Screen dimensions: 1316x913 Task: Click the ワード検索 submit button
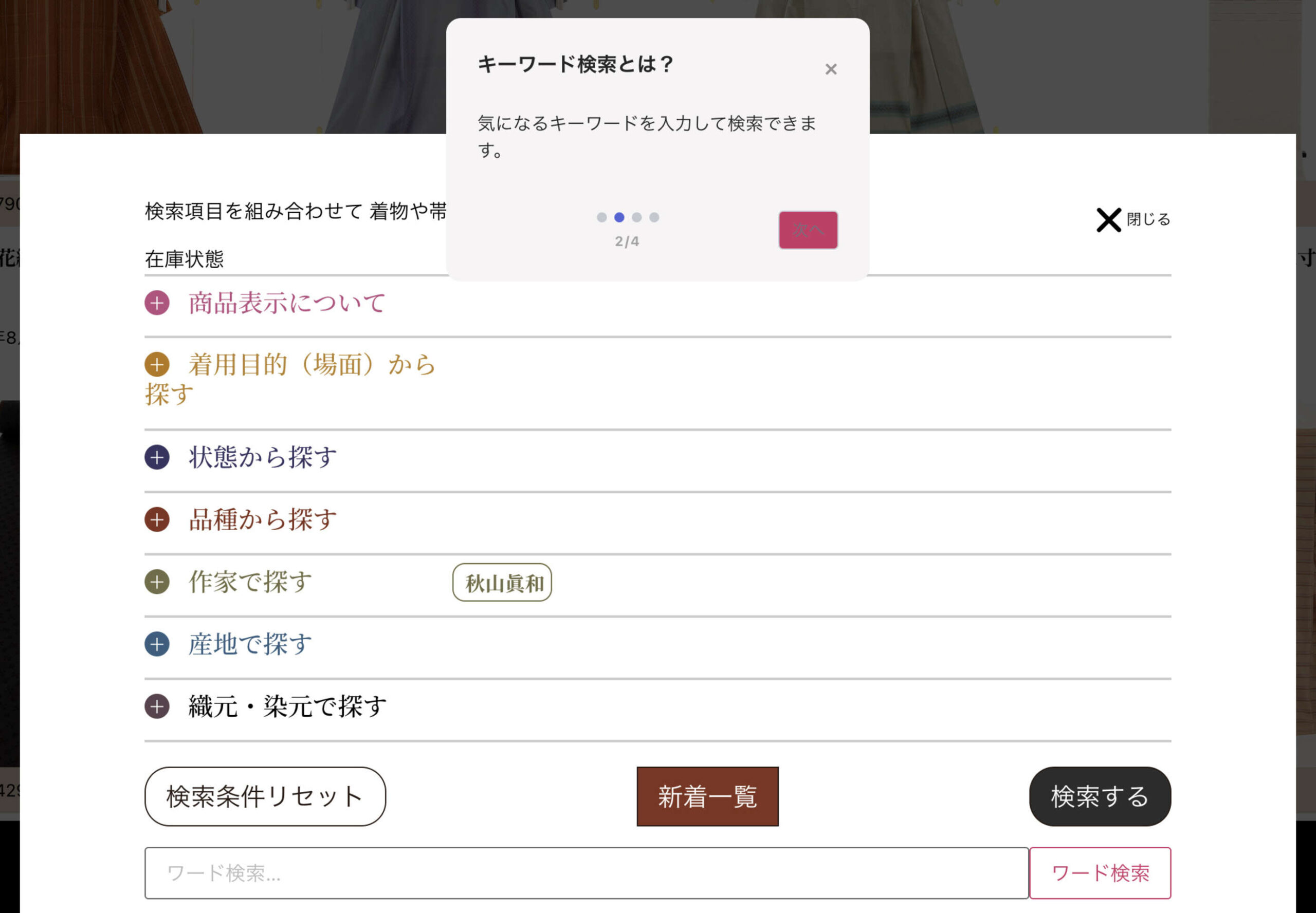[1100, 872]
